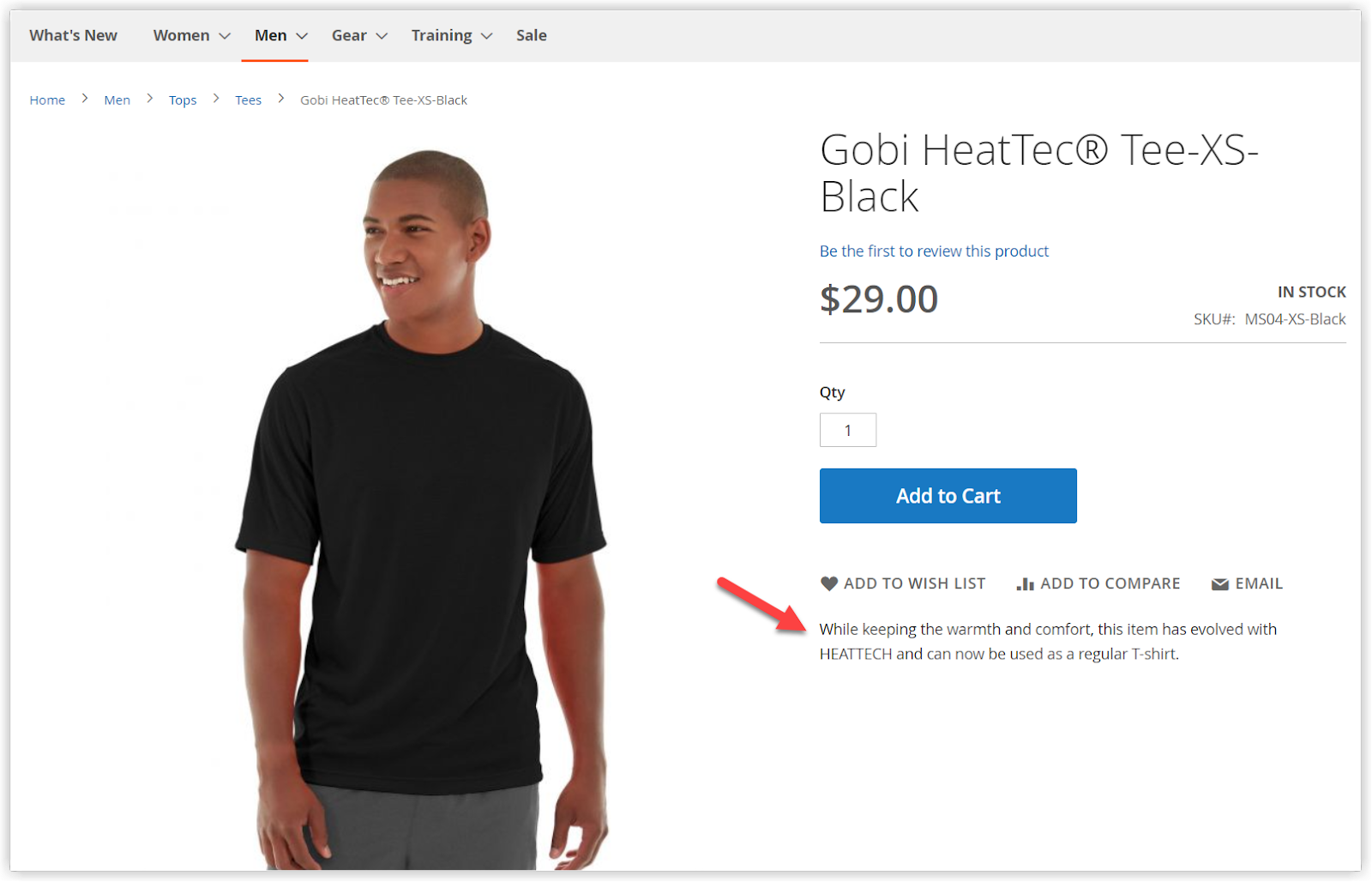Select the Add to Compare bar icon
Screen dimensions: 1372x882
tap(1026, 583)
